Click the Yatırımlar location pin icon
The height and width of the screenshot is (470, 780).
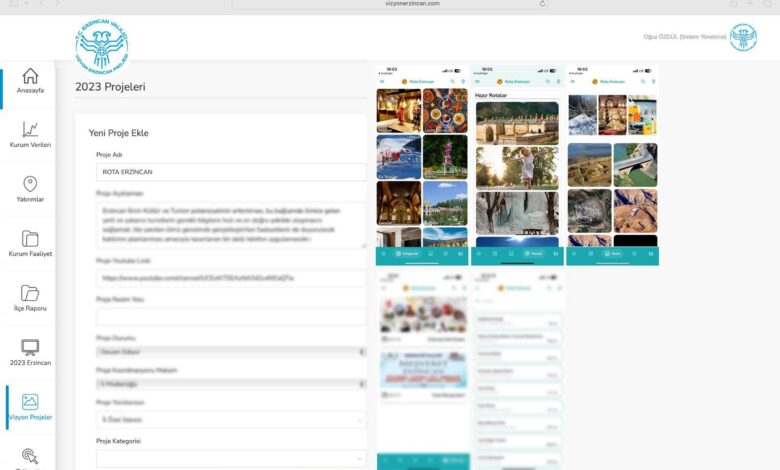(x=30, y=184)
